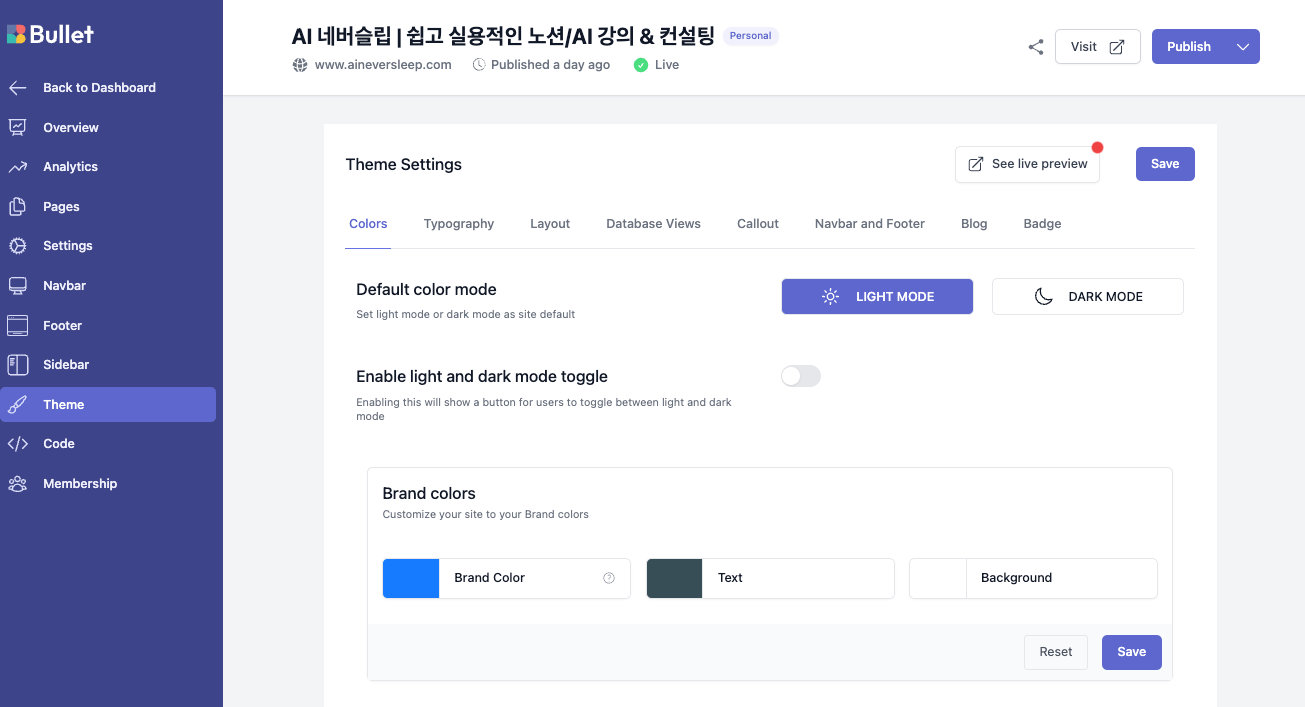Click See live preview button

[1027, 164]
